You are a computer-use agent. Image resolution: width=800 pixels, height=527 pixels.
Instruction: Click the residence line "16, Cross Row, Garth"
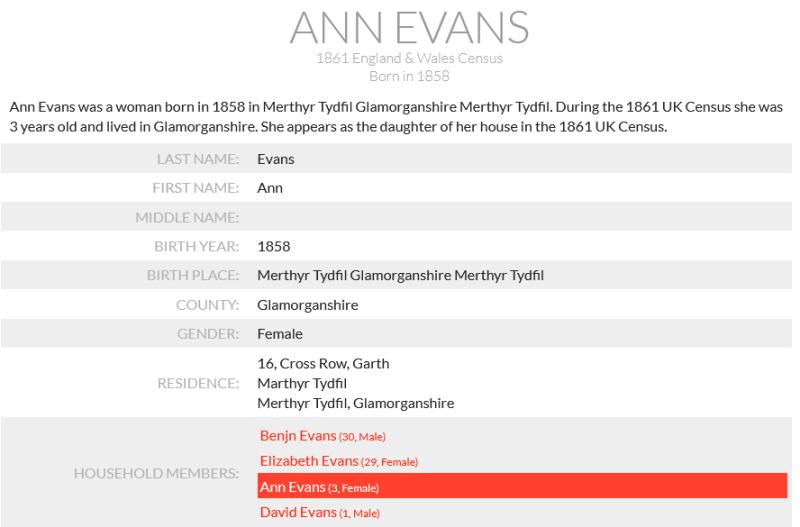[x=323, y=364]
